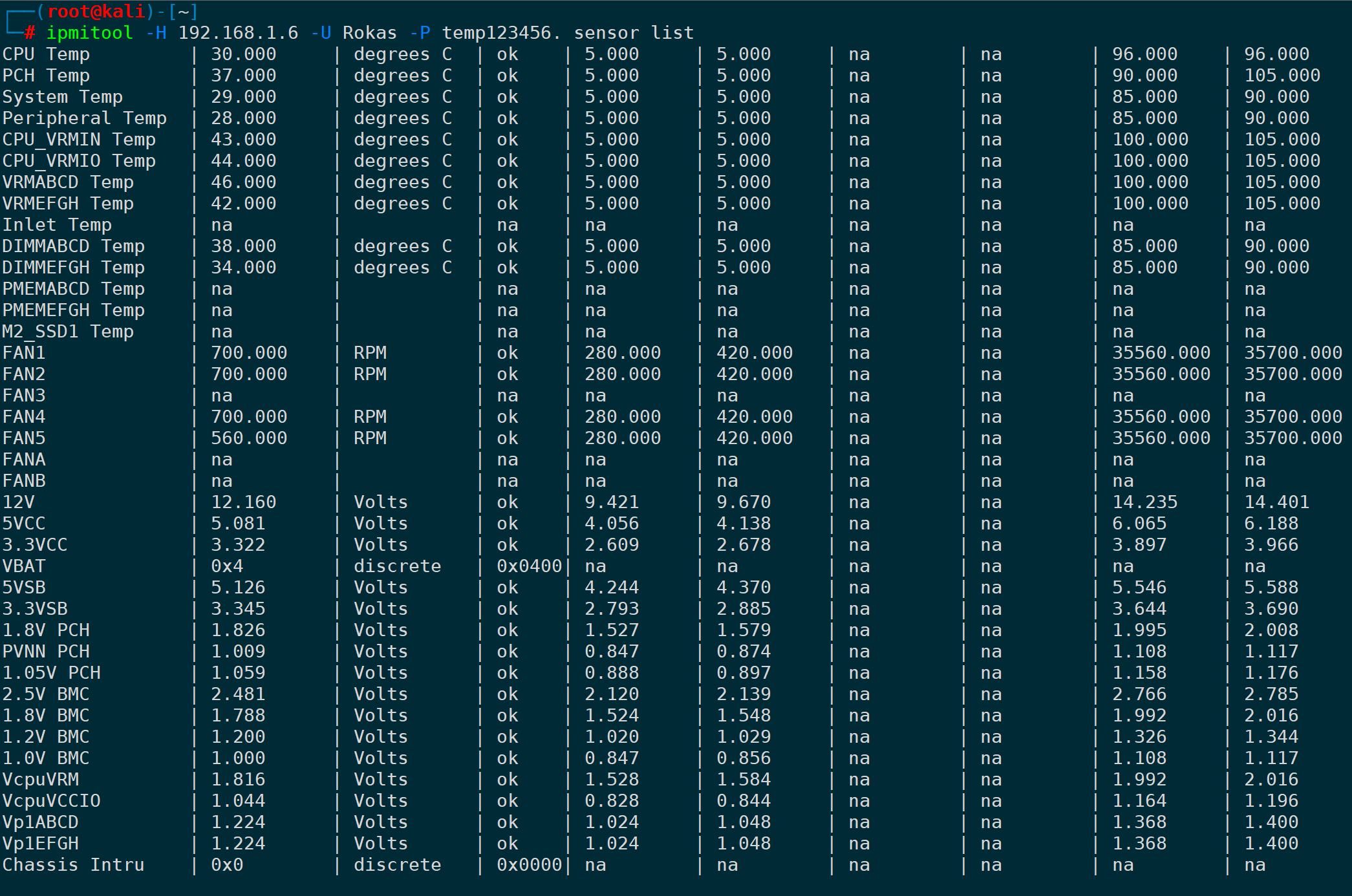The image size is (1352, 896).
Task: Click the username Rokas in command
Action: click(x=369, y=32)
